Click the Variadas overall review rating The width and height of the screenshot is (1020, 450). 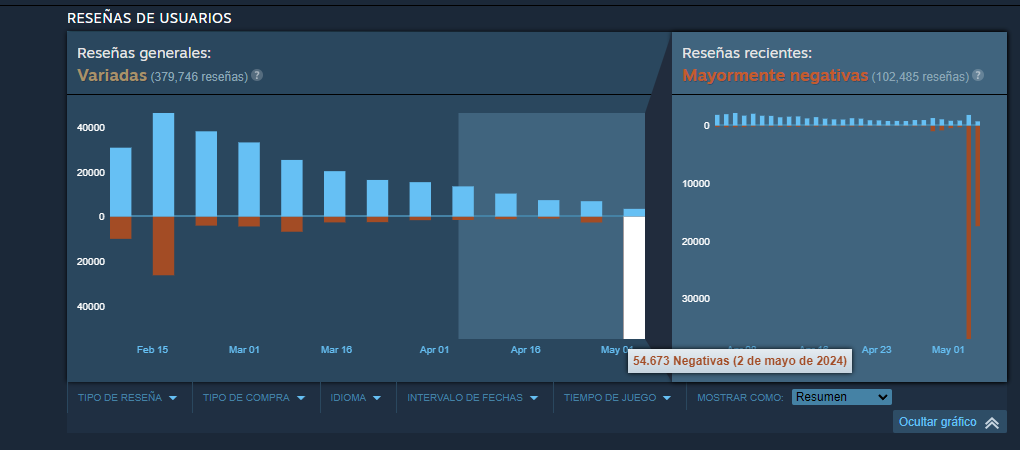pos(112,75)
